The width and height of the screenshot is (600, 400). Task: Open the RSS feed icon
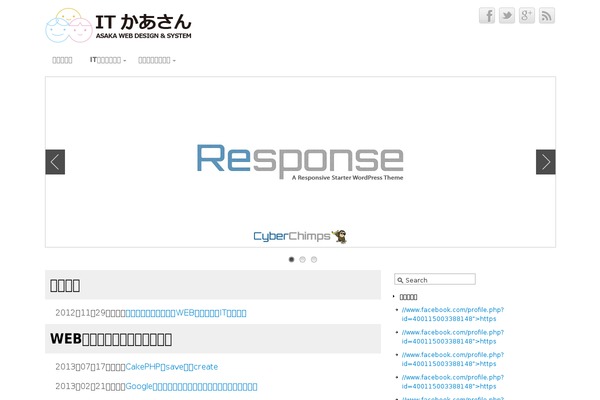(x=547, y=16)
